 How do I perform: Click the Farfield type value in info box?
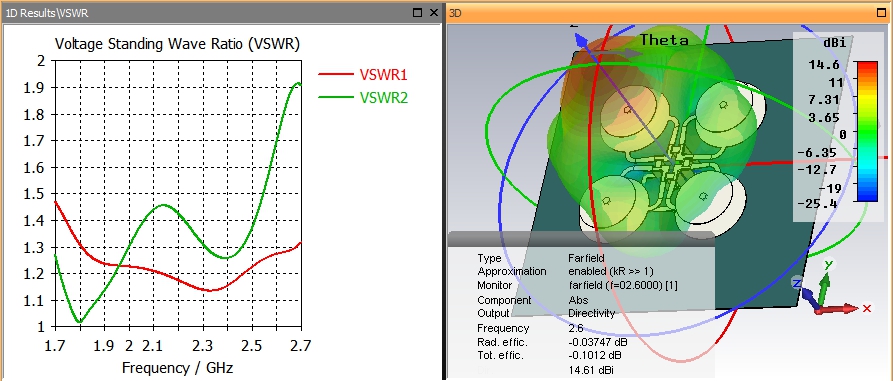click(x=586, y=259)
